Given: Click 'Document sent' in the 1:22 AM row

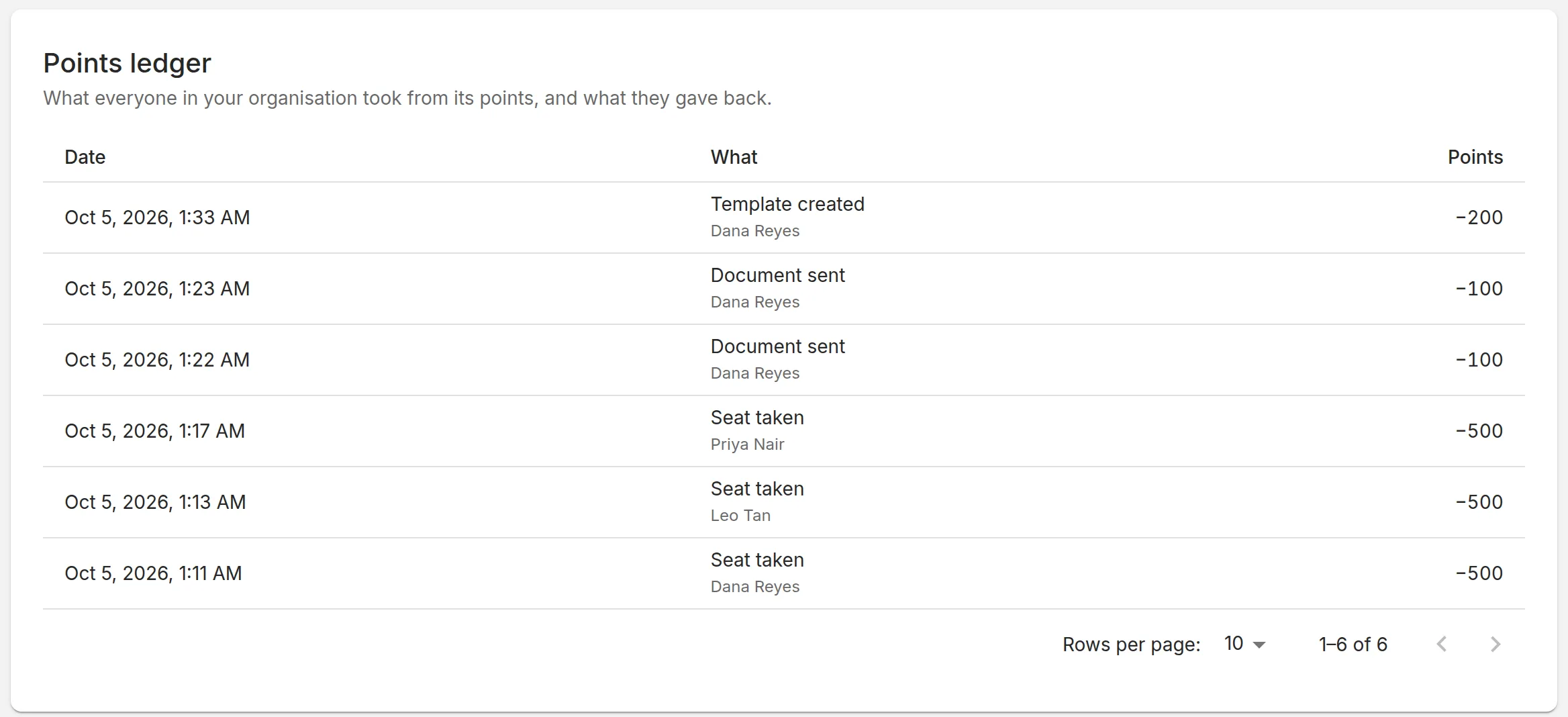Looking at the screenshot, I should point(778,346).
